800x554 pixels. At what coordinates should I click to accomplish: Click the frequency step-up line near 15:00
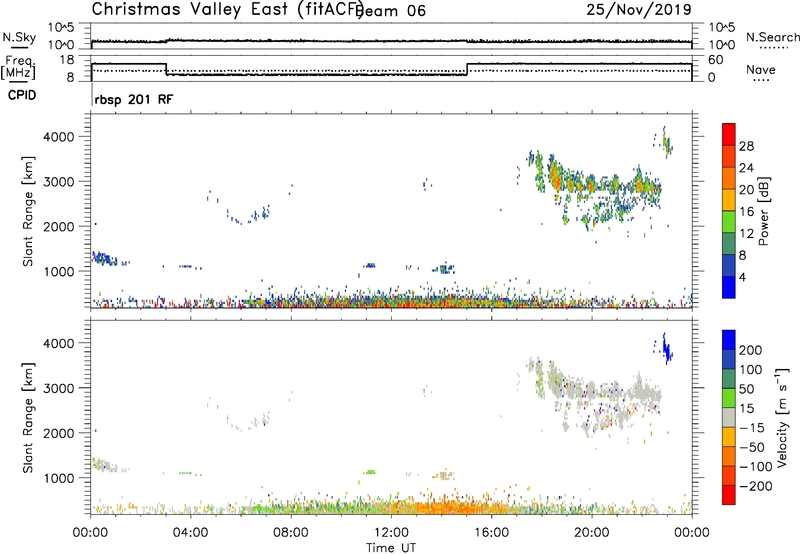pyautogui.click(x=467, y=69)
